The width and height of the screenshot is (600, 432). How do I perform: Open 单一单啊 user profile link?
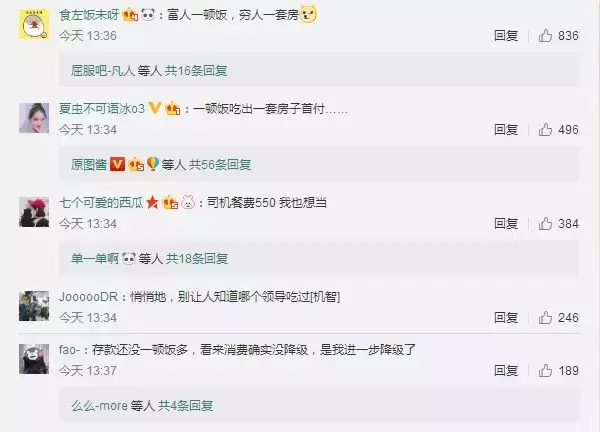pos(95,259)
